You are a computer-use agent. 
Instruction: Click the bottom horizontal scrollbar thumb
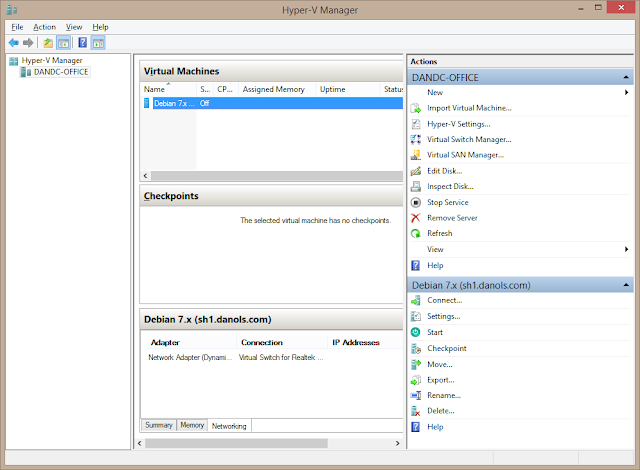tap(236, 443)
